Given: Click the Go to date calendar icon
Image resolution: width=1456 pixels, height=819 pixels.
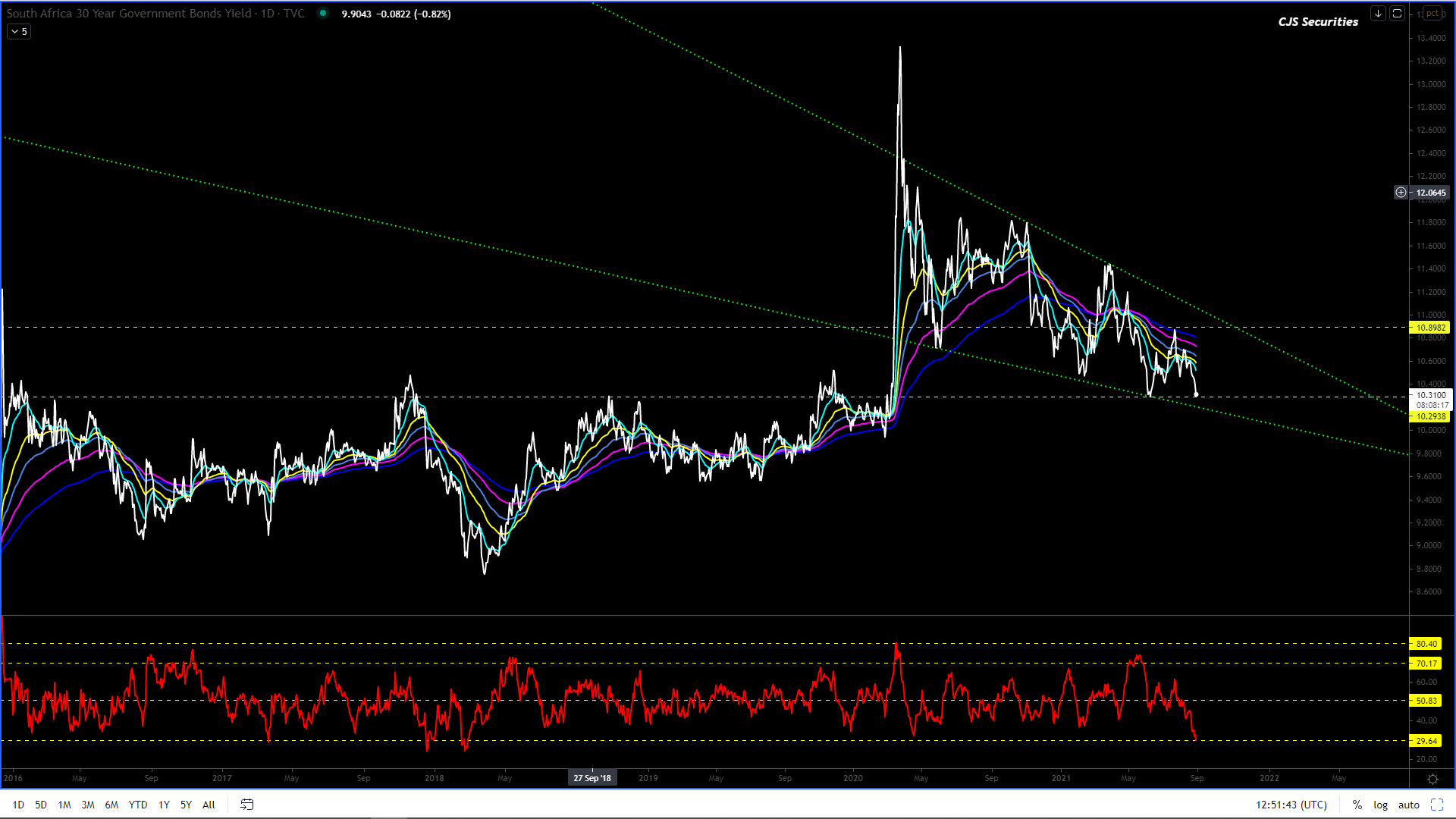Looking at the screenshot, I should pyautogui.click(x=247, y=805).
